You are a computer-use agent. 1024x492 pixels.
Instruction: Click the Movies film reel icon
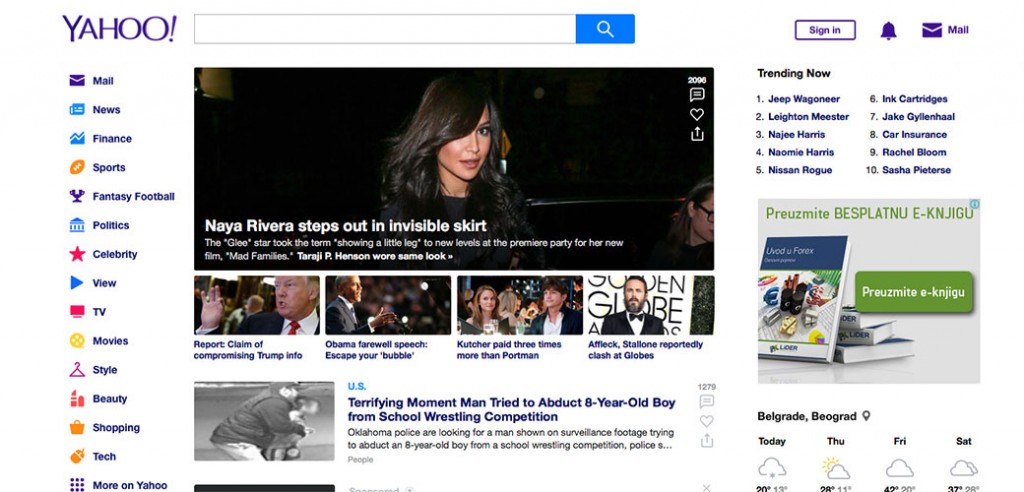tap(77, 340)
